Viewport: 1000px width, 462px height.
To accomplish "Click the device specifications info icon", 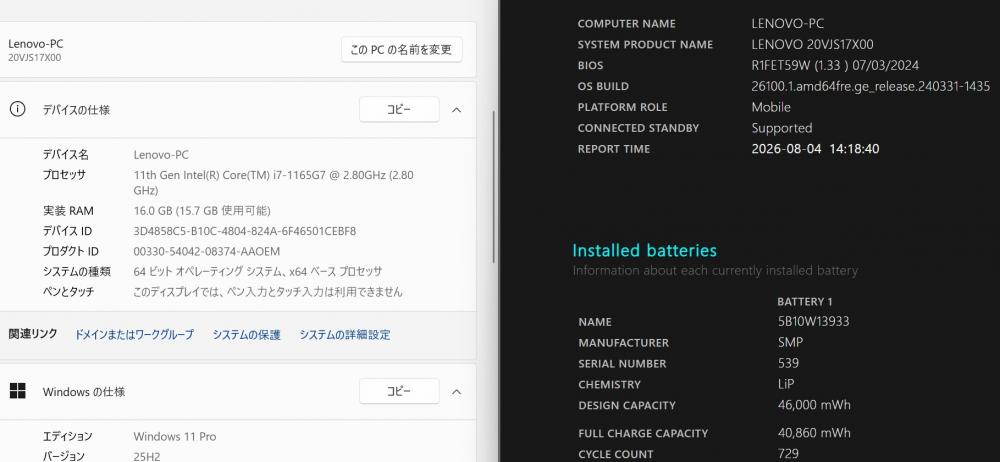I will [x=17, y=109].
